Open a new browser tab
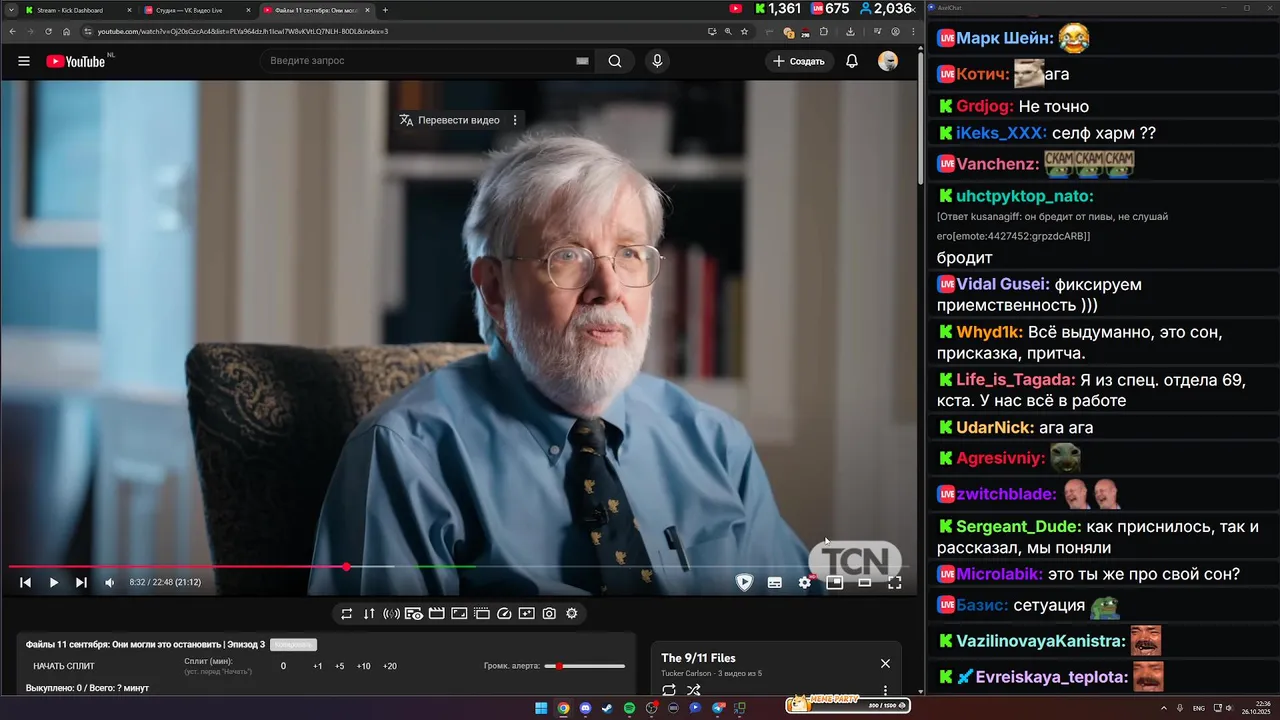The image size is (1280, 720). tap(386, 10)
